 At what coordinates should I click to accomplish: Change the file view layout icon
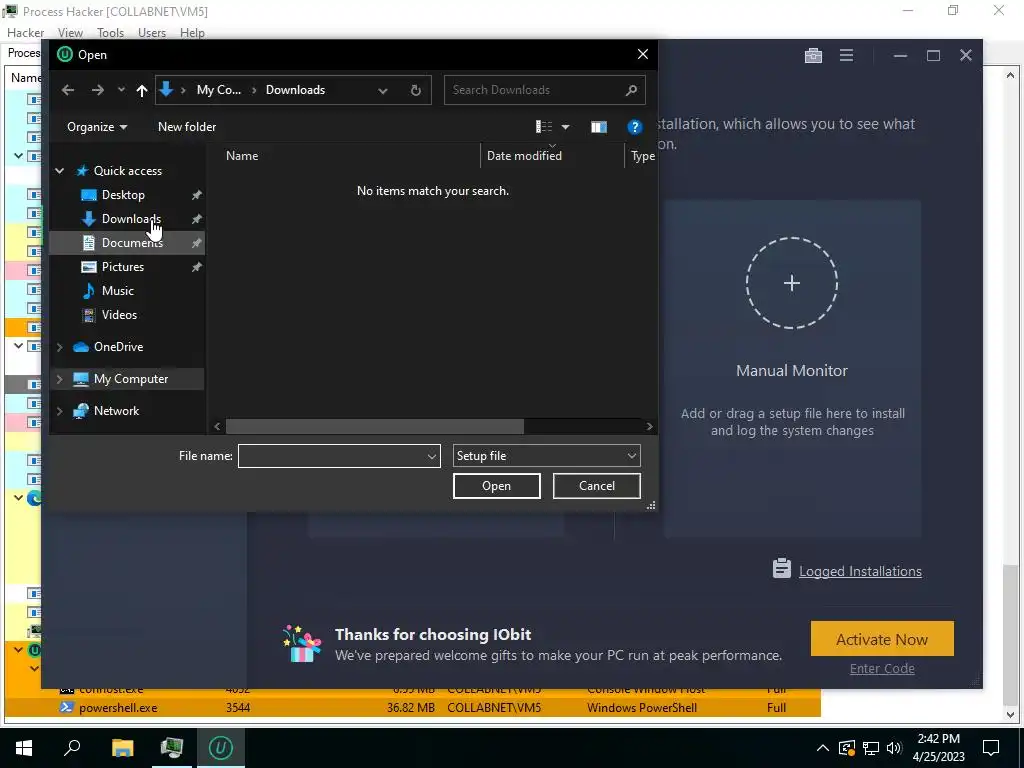coord(544,127)
